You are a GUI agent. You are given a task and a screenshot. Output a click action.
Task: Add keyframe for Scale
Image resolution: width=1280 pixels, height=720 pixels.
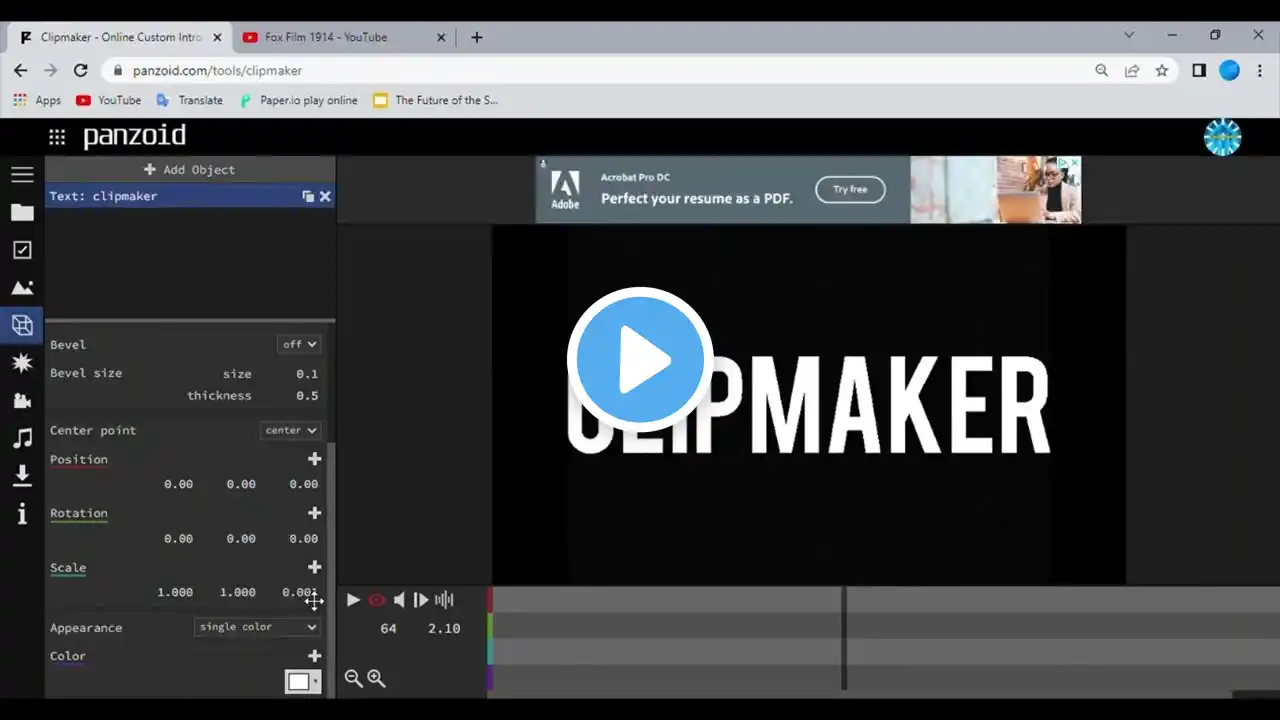click(314, 567)
